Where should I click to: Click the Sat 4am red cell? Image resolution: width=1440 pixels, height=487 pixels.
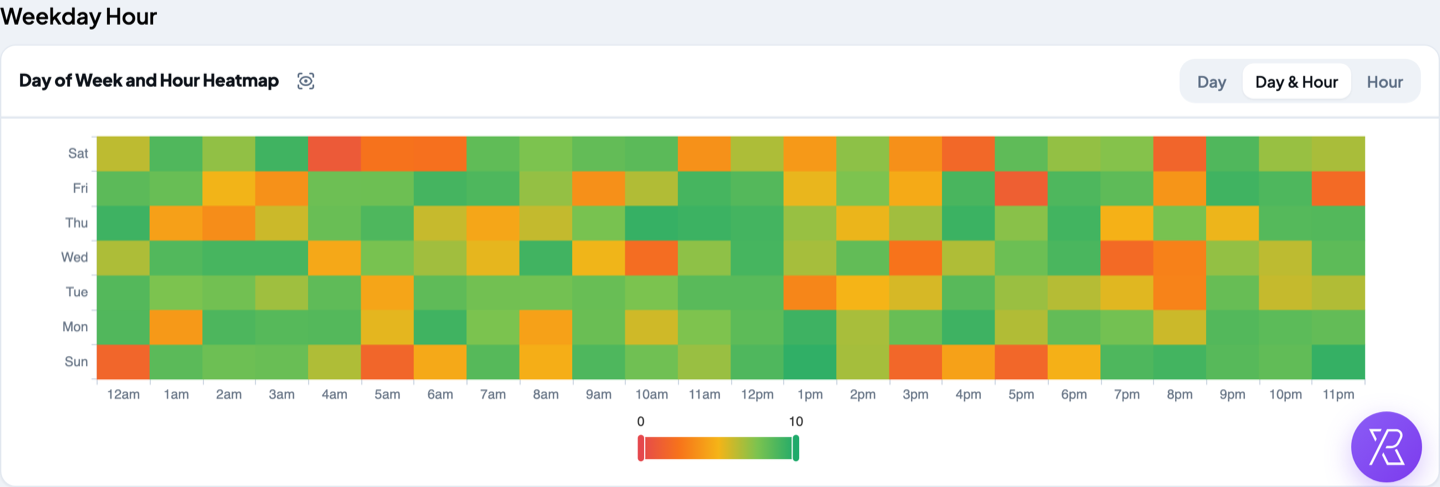pyautogui.click(x=335, y=153)
